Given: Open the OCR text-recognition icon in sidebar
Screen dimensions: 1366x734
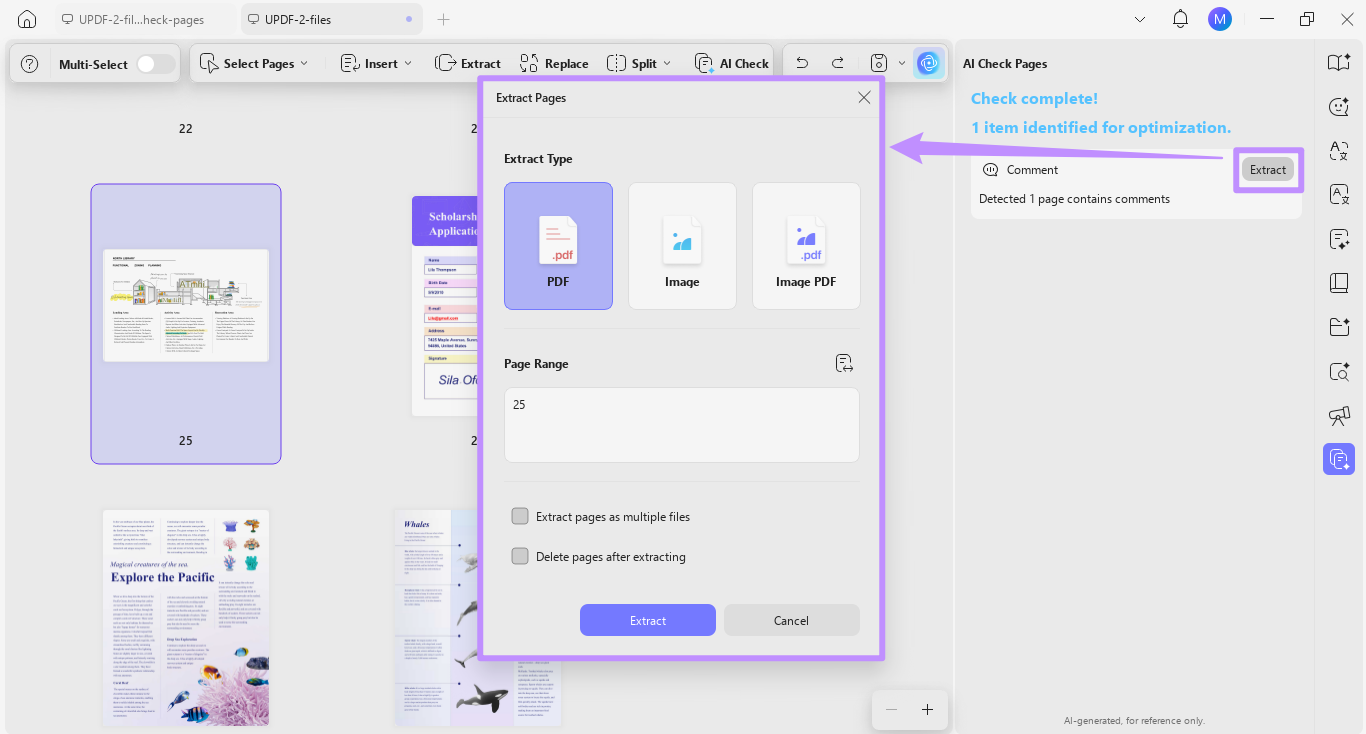Looking at the screenshot, I should (1339, 194).
